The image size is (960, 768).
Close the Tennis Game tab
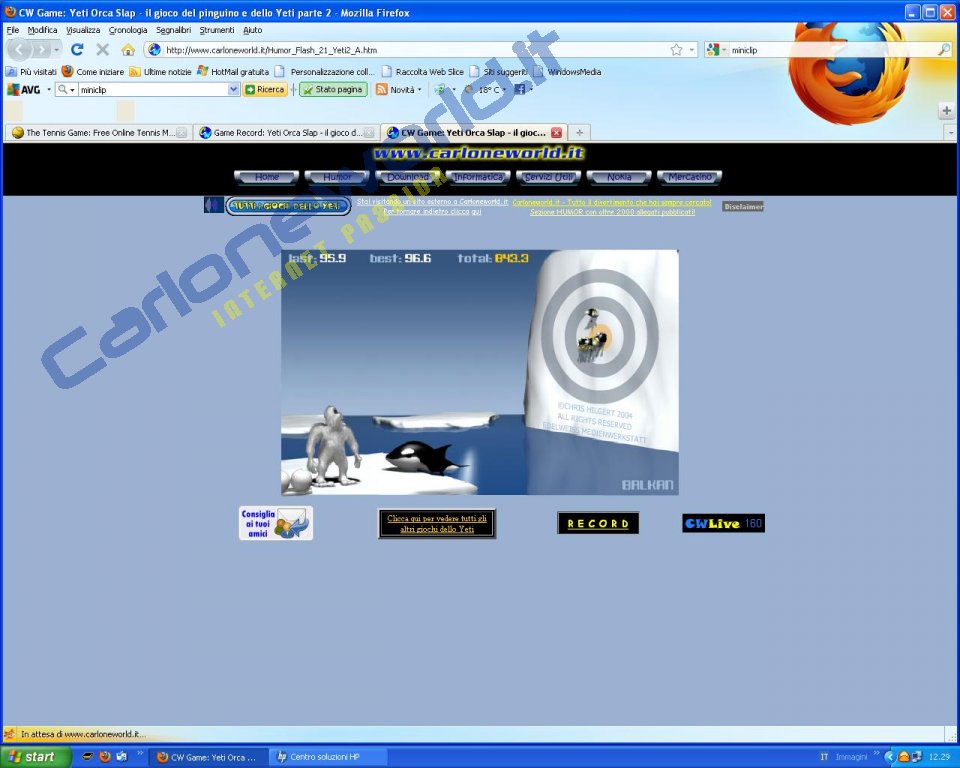coord(182,132)
